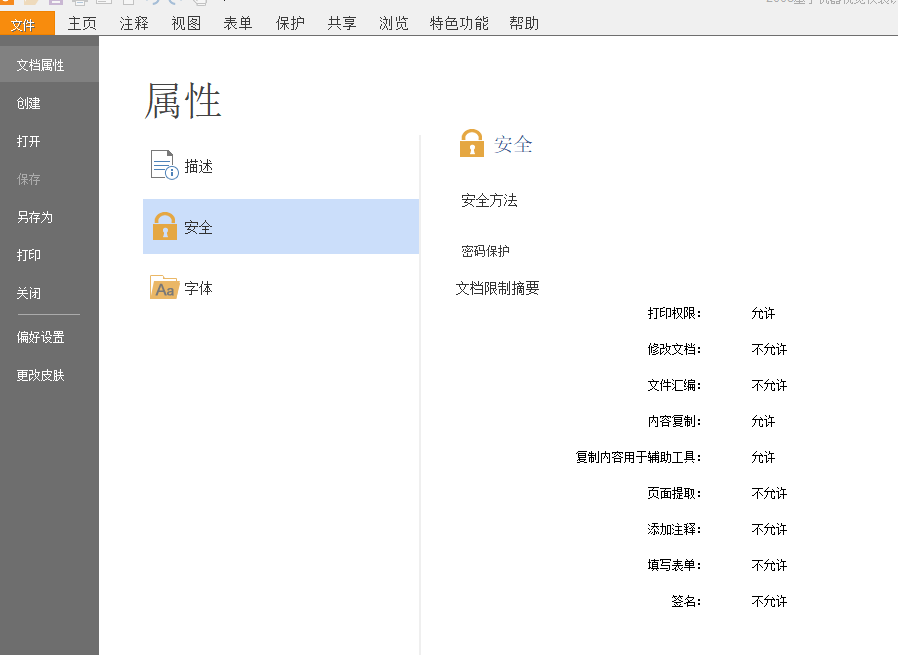
Task: Switch to the 注释 tab
Action: 134,23
